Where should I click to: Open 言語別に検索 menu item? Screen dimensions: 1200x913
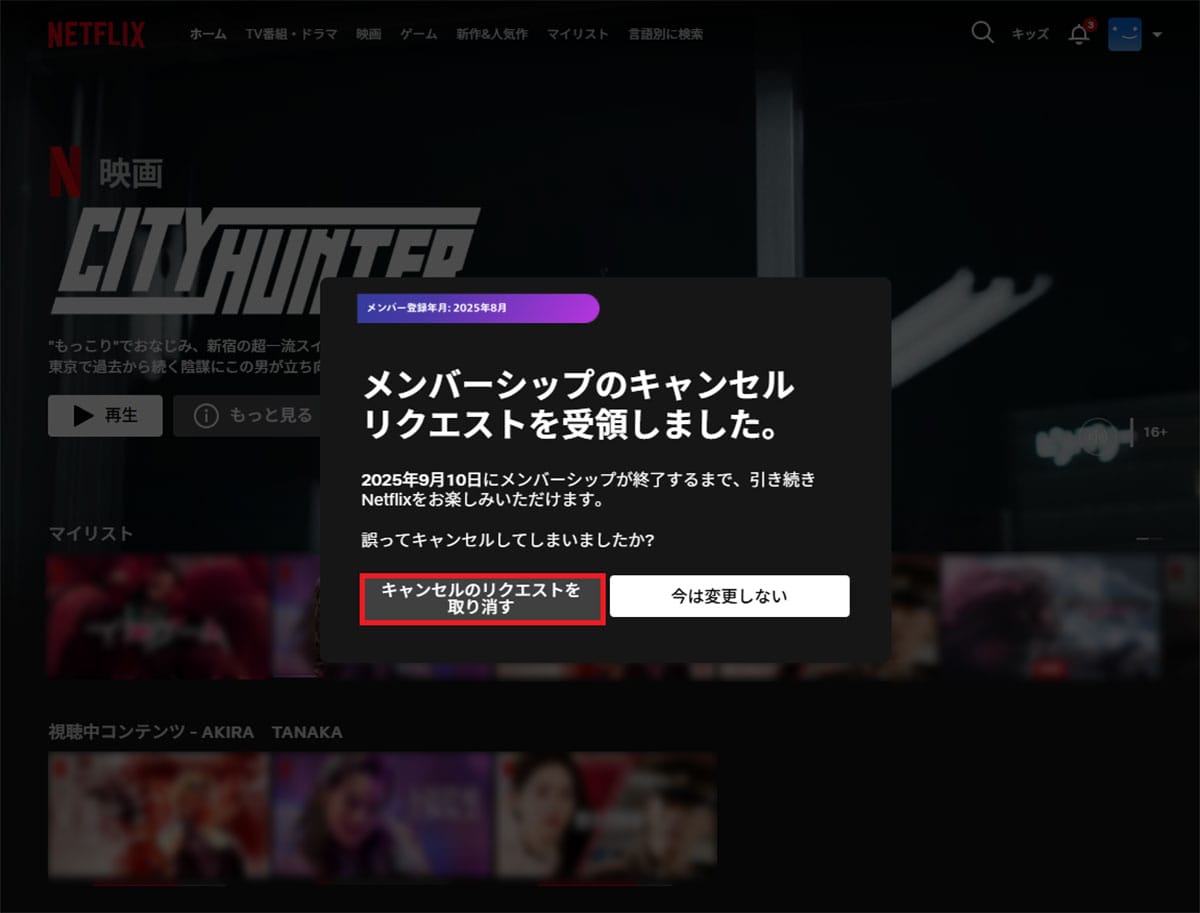[x=665, y=34]
